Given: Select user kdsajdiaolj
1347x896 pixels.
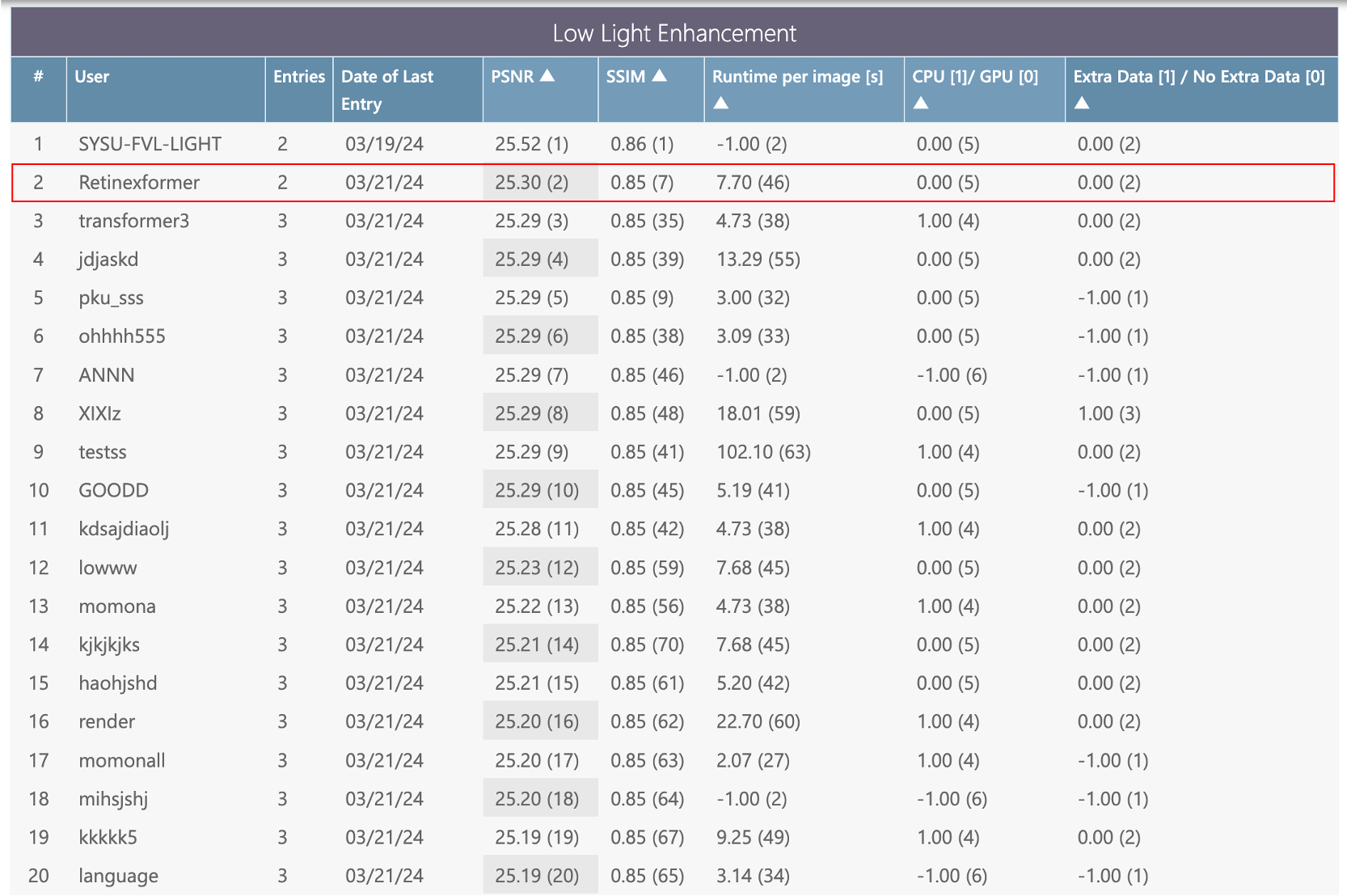Looking at the screenshot, I should [x=124, y=530].
